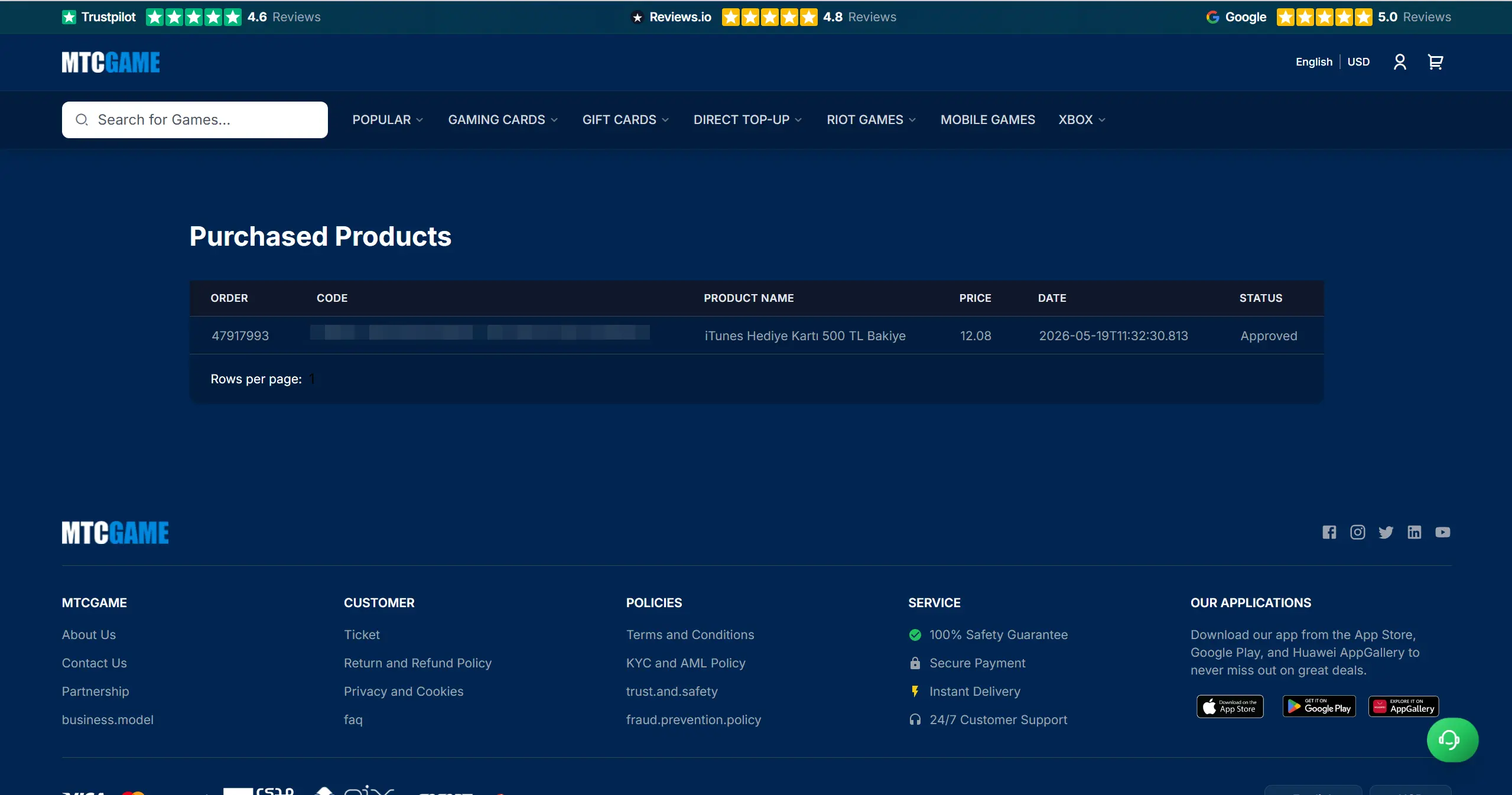Viewport: 1512px width, 795px height.
Task: Click the STATUS column header
Action: pyautogui.click(x=1260, y=298)
